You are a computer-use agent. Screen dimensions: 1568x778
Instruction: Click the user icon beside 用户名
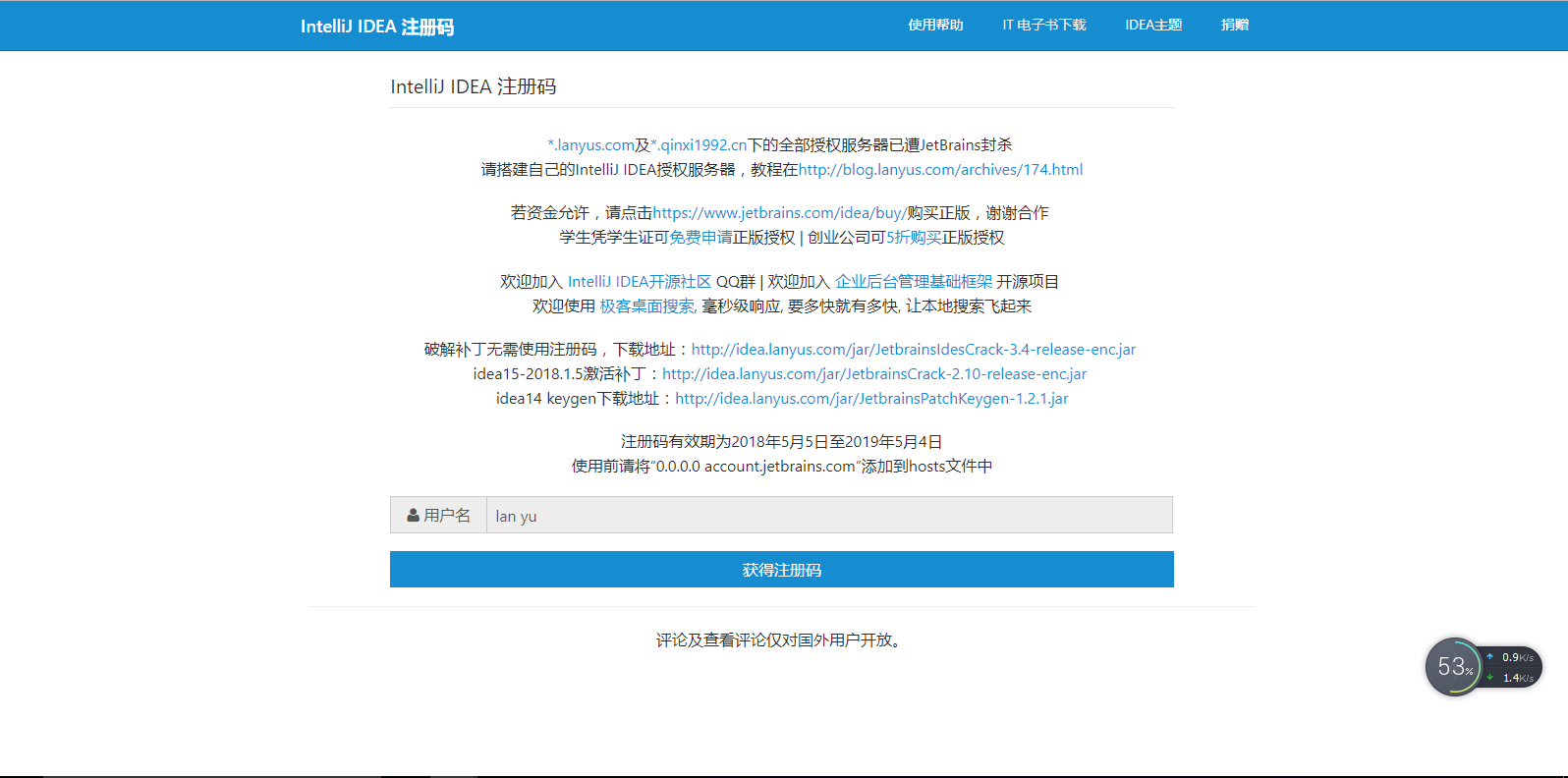pyautogui.click(x=414, y=515)
